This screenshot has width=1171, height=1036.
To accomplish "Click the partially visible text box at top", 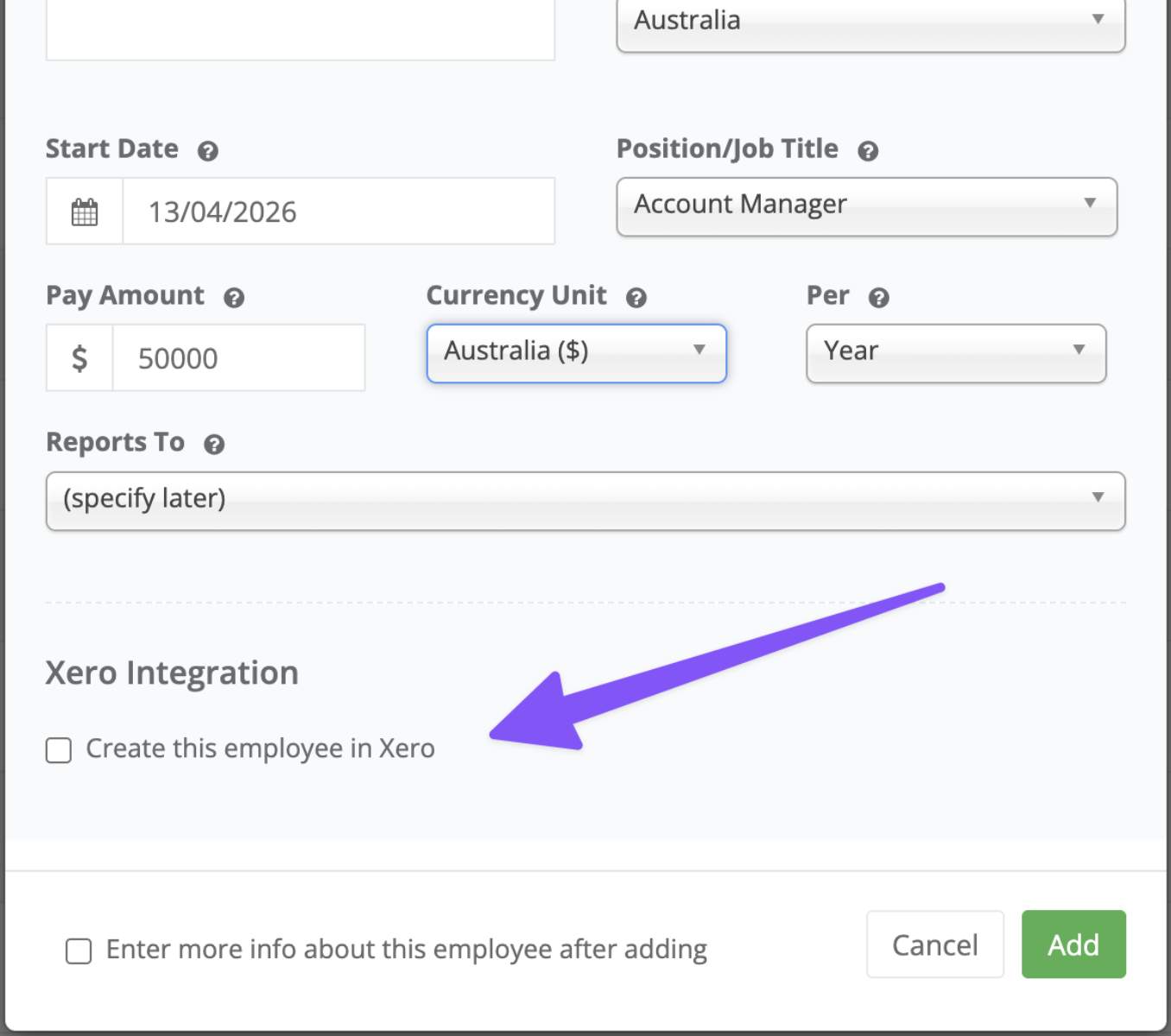I will tap(301, 29).
